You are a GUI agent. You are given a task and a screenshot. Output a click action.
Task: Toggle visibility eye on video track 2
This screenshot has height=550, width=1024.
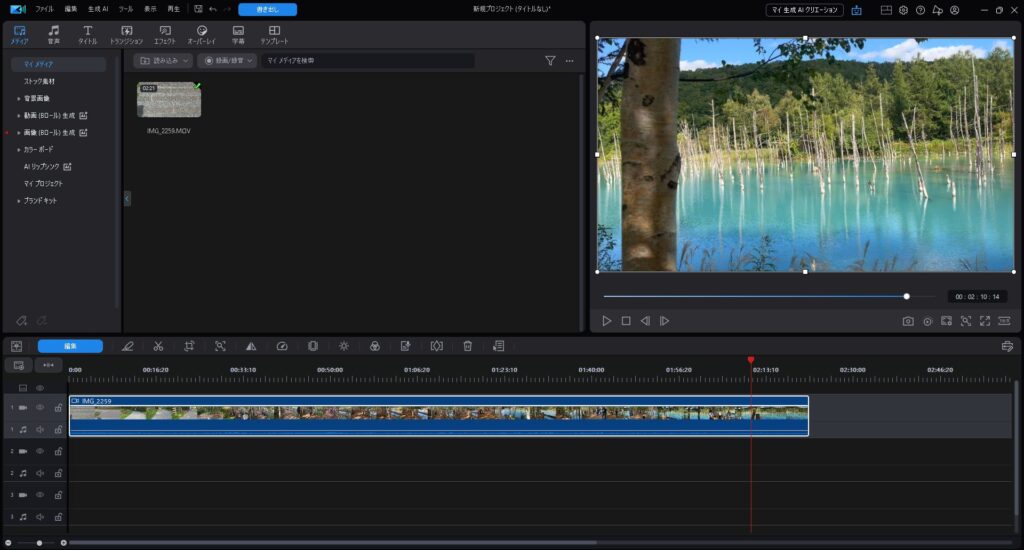point(40,451)
